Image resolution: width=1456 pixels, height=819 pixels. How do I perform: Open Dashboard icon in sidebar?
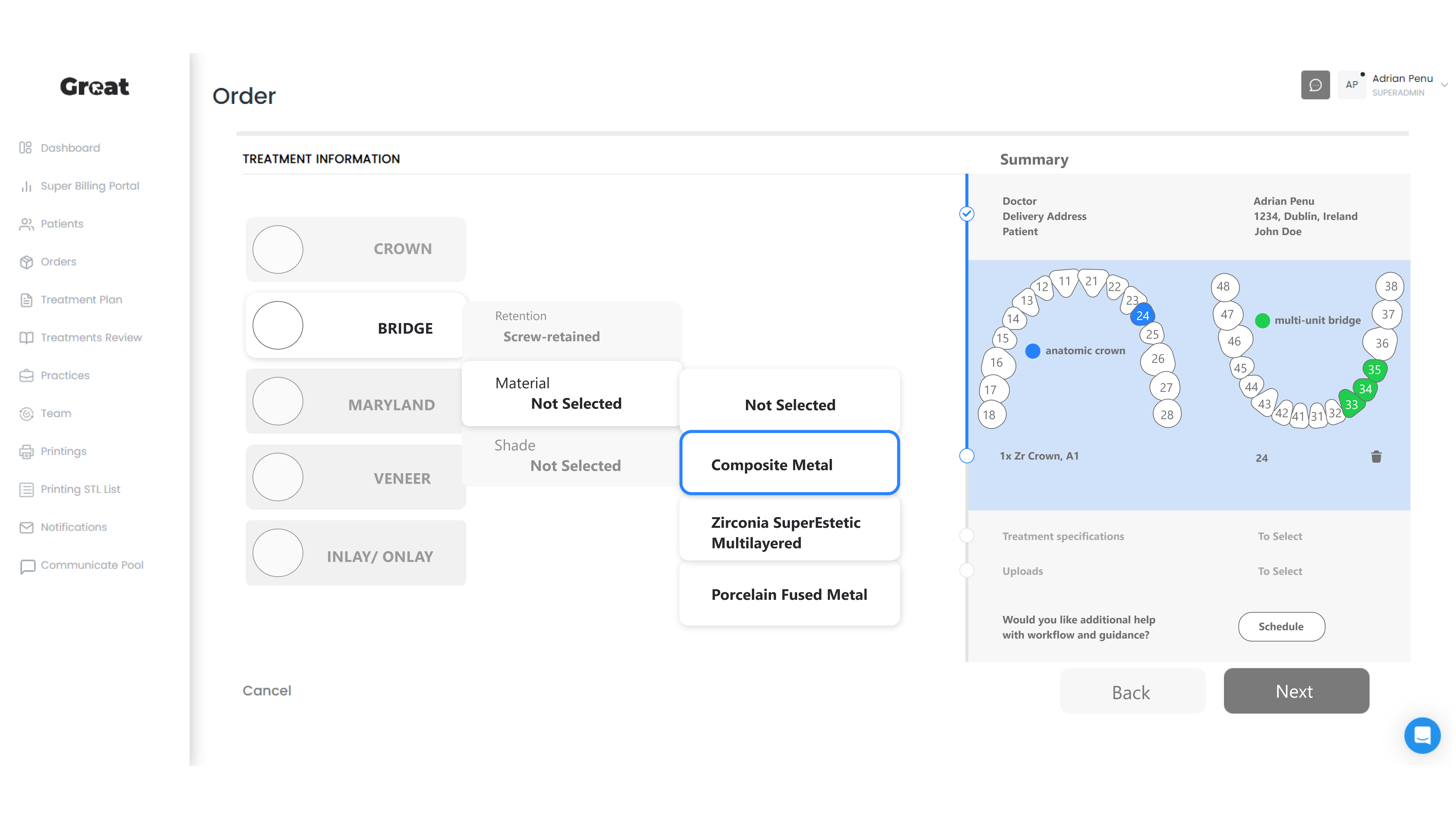pyautogui.click(x=25, y=147)
